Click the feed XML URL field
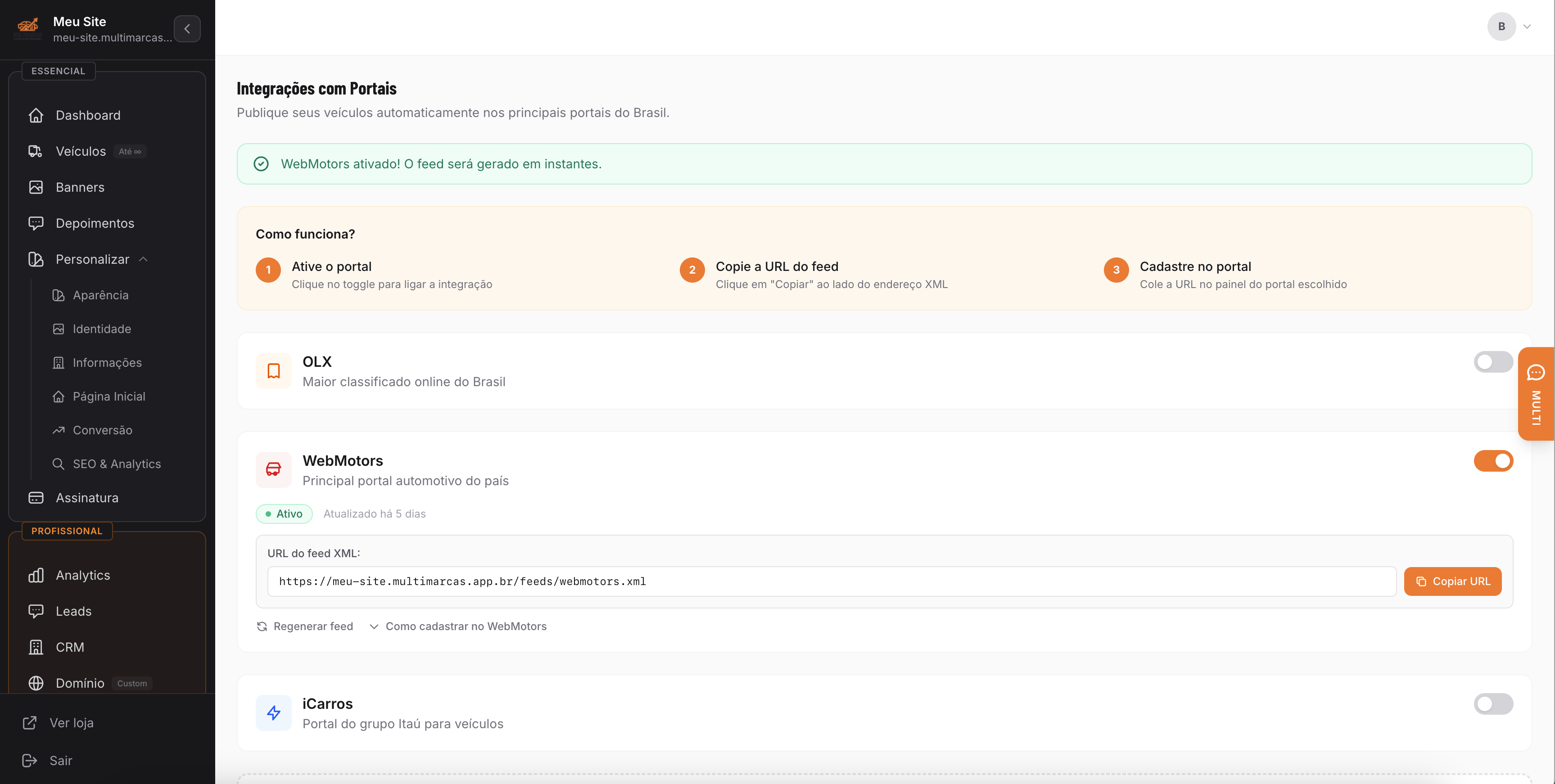 (x=832, y=581)
